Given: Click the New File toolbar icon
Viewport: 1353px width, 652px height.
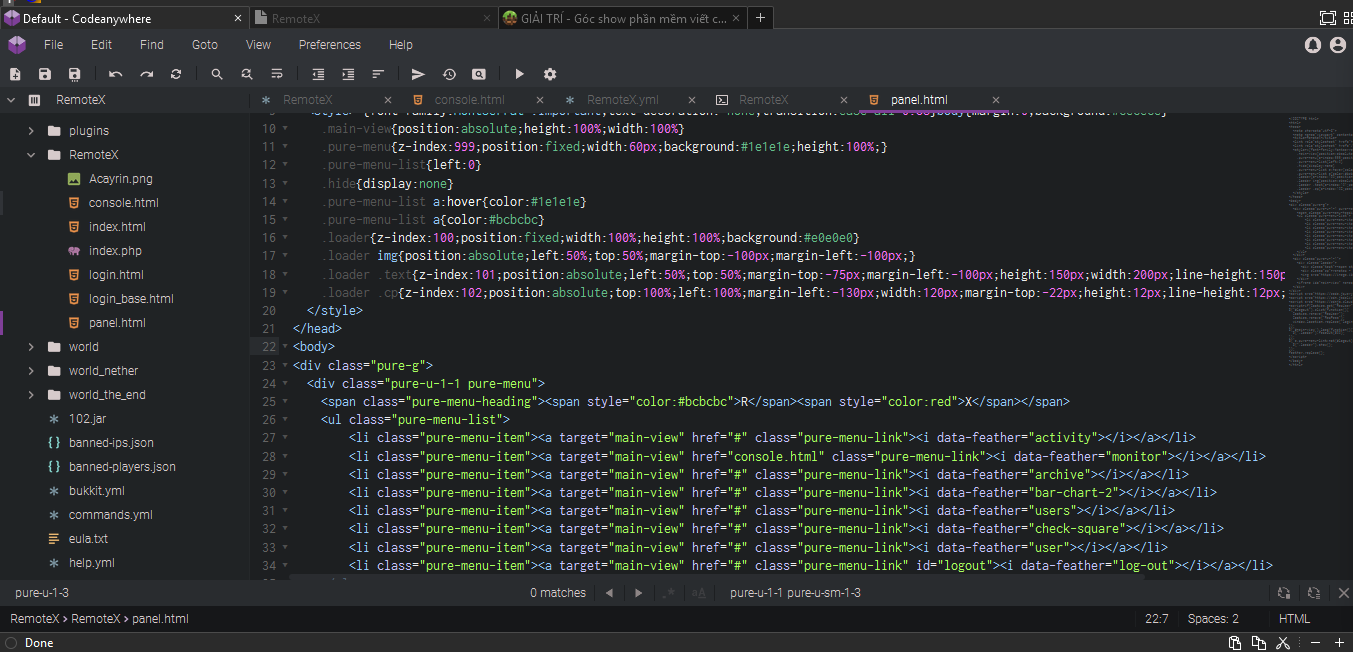Looking at the screenshot, I should pyautogui.click(x=15, y=74).
